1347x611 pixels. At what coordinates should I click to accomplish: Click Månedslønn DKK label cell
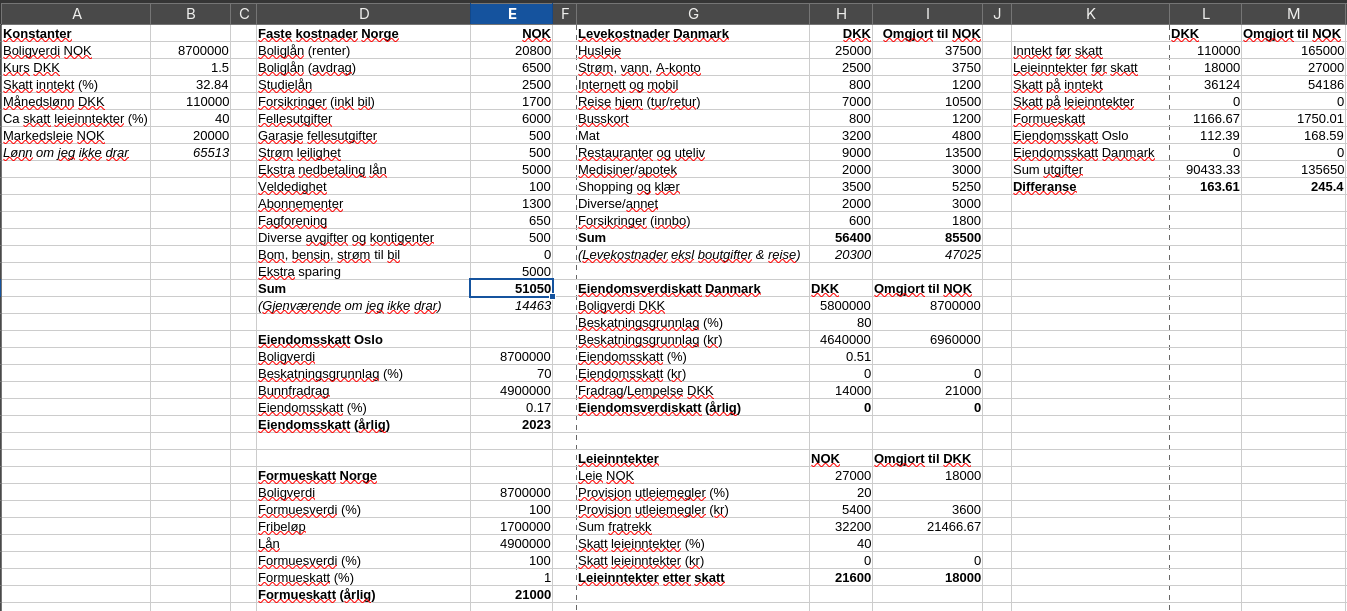[x=76, y=101]
